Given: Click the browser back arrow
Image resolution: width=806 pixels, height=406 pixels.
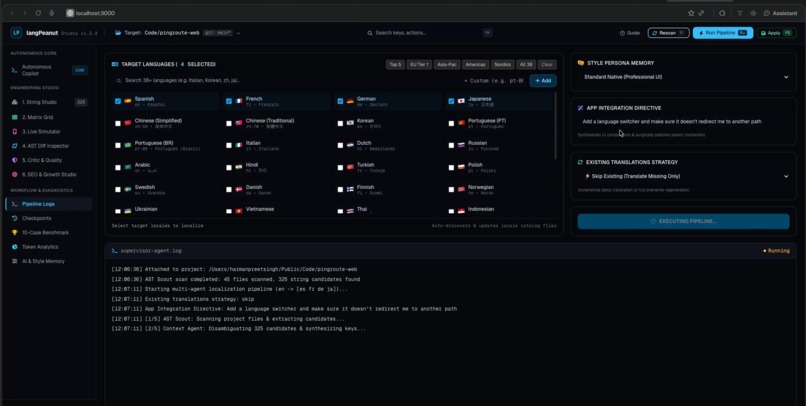Looking at the screenshot, I should pyautogui.click(x=12, y=13).
